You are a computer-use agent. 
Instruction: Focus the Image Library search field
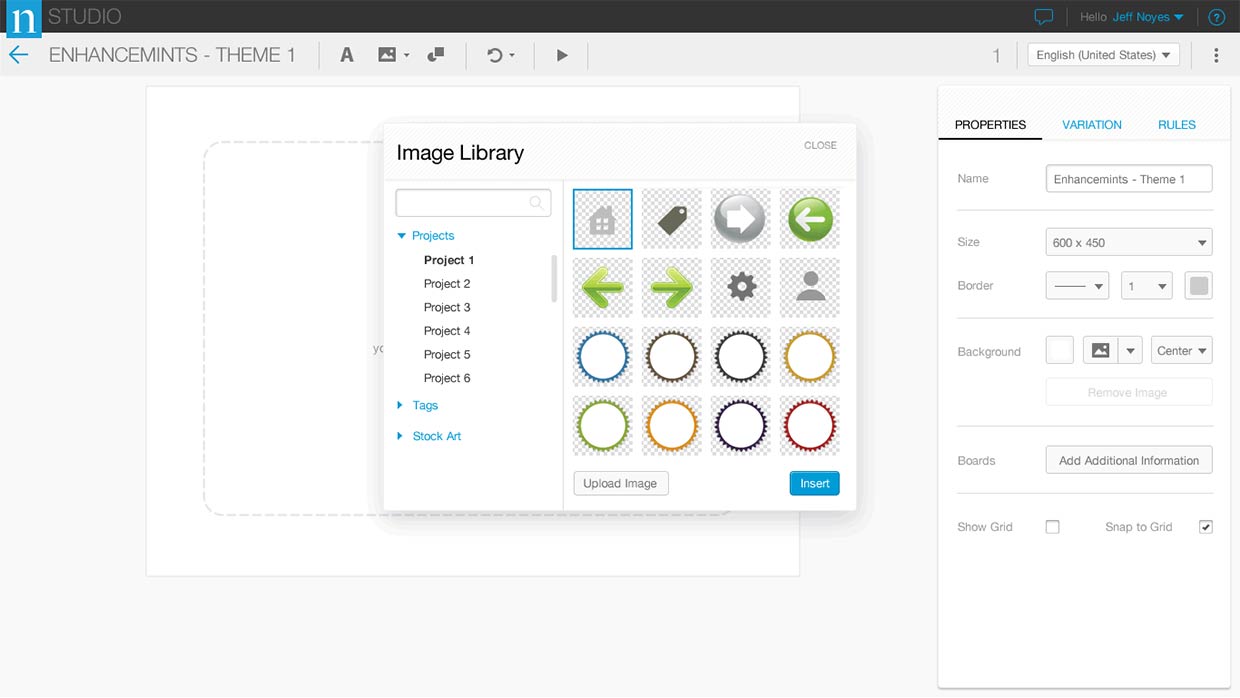tap(473, 203)
